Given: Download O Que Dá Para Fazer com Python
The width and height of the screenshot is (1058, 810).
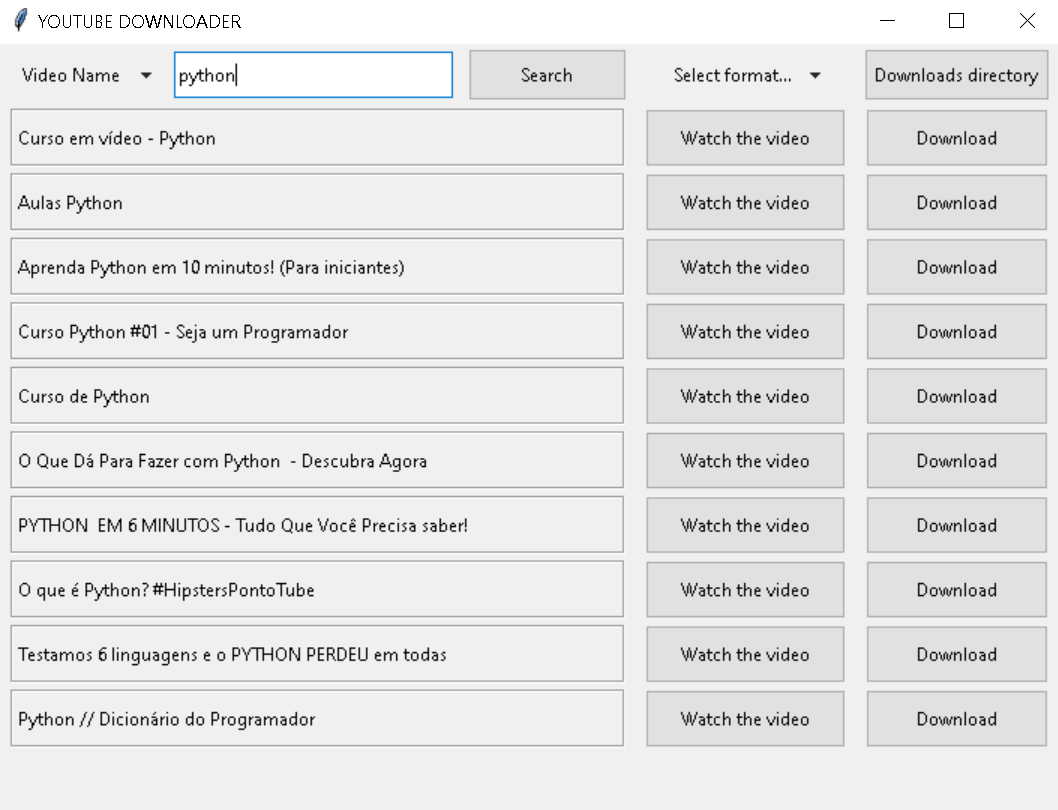Looking at the screenshot, I should (x=956, y=461).
